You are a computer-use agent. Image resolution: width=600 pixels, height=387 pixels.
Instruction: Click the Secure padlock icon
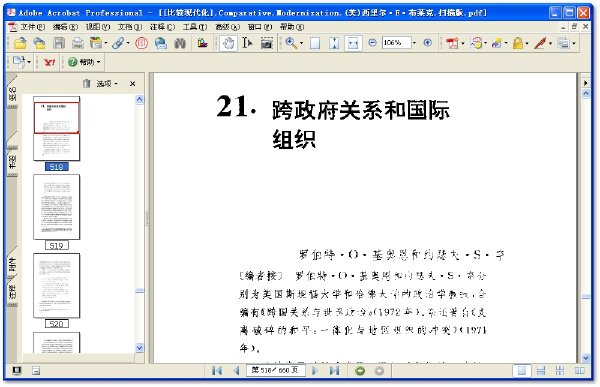point(518,43)
